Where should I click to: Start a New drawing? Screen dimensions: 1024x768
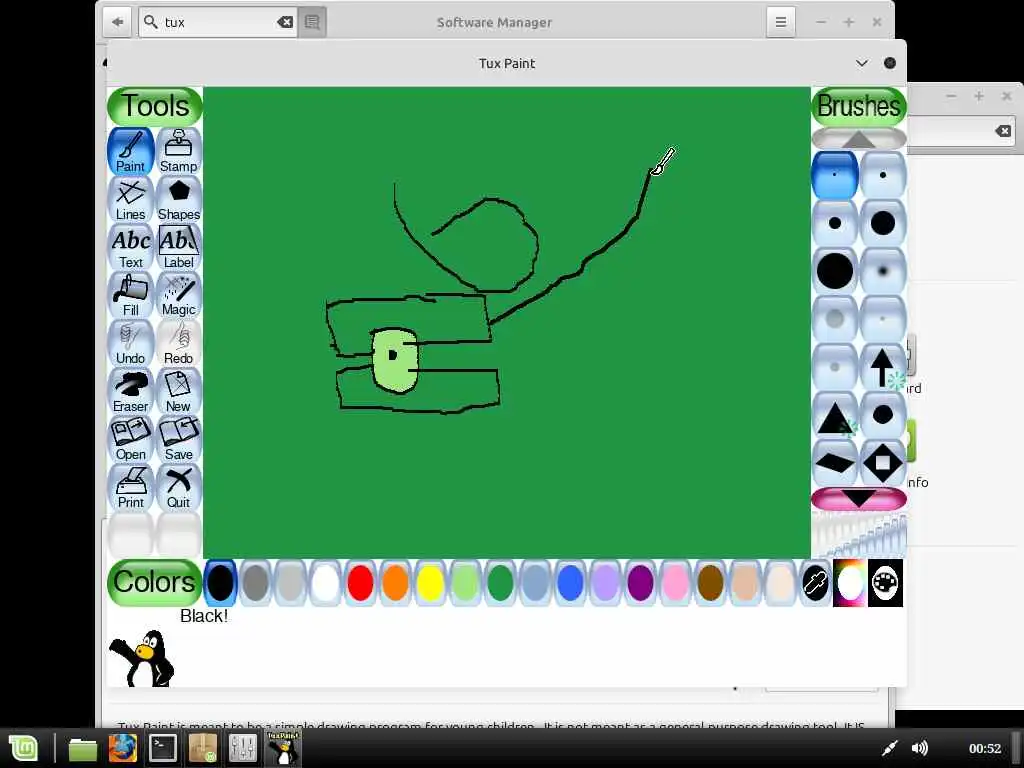click(178, 391)
